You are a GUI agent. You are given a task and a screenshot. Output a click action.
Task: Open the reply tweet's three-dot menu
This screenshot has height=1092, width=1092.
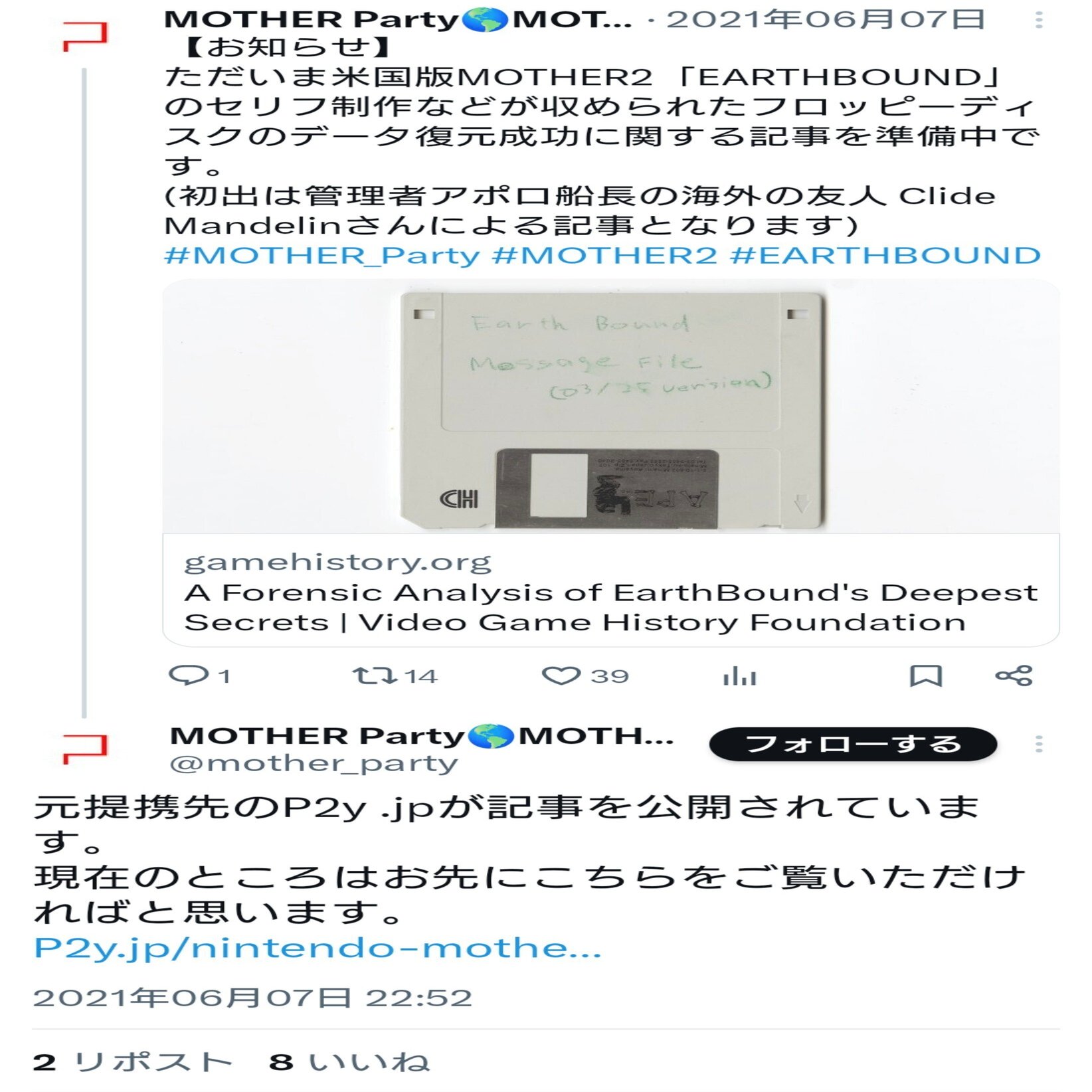click(1039, 744)
